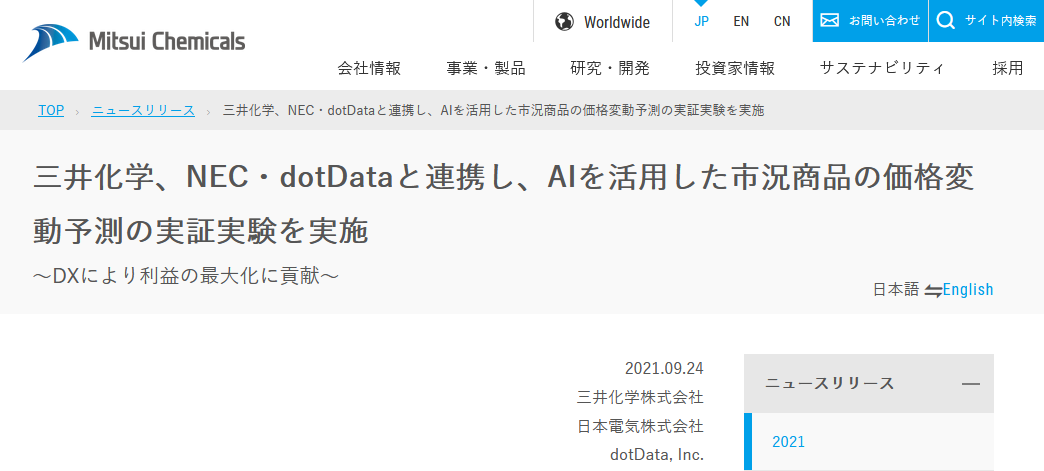Click the swap arrows icon beside English
Screen dimensions: 1044x471
(x=933, y=291)
